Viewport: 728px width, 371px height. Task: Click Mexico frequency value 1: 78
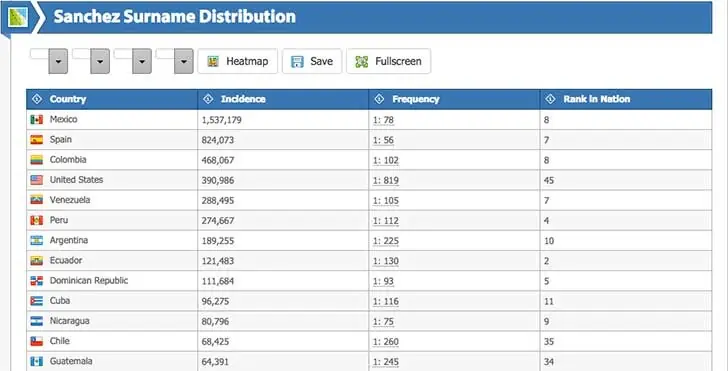pos(384,120)
